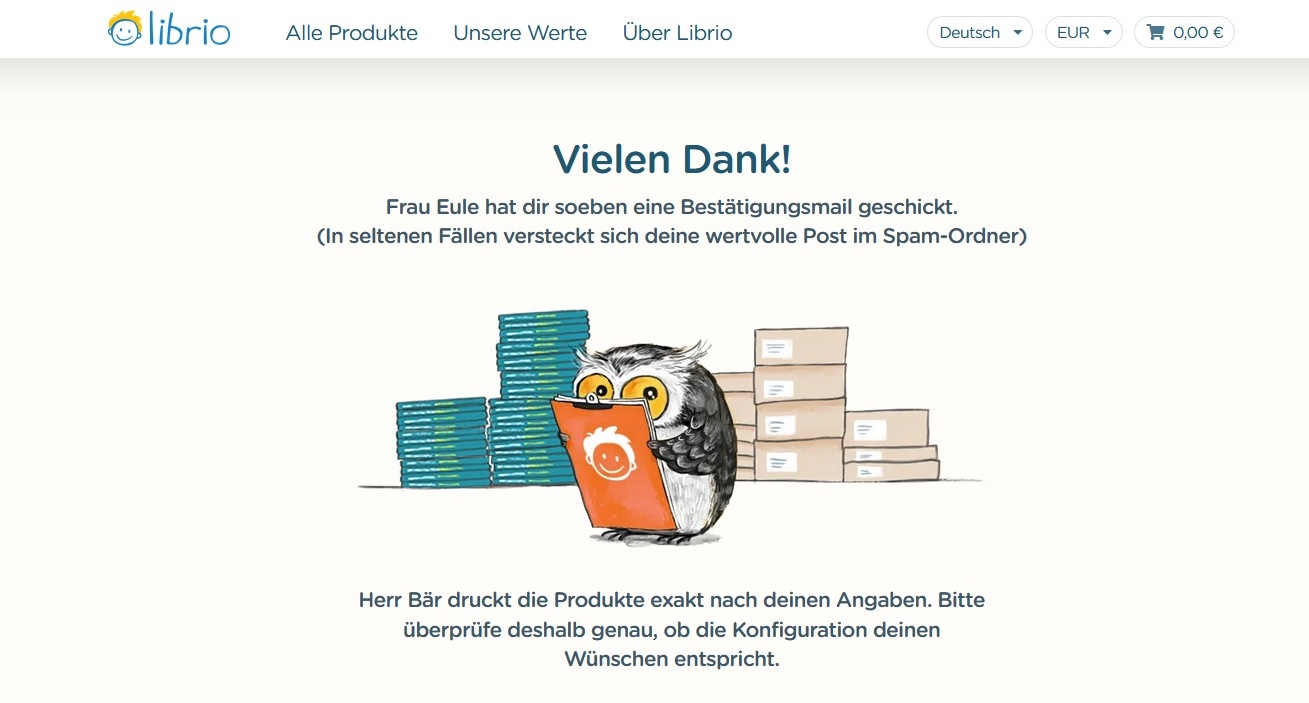Image resolution: width=1309 pixels, height=703 pixels.
Task: Click the 0,00 € cart total
Action: [x=1198, y=32]
